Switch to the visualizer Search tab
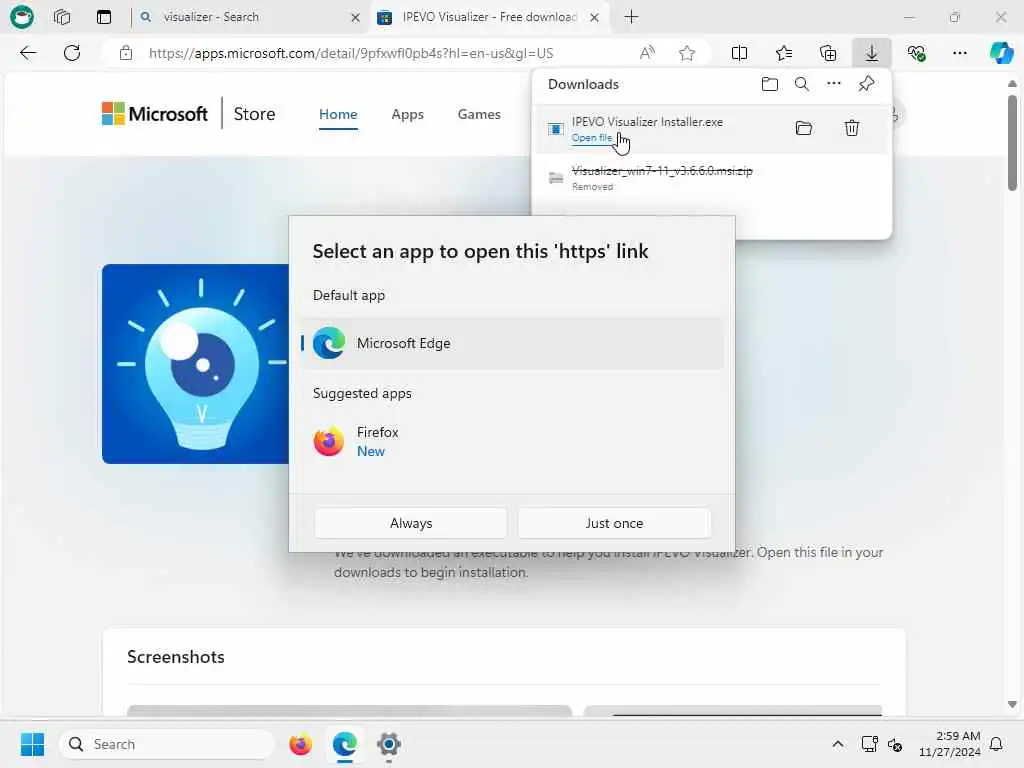1024x768 pixels. coord(249,17)
